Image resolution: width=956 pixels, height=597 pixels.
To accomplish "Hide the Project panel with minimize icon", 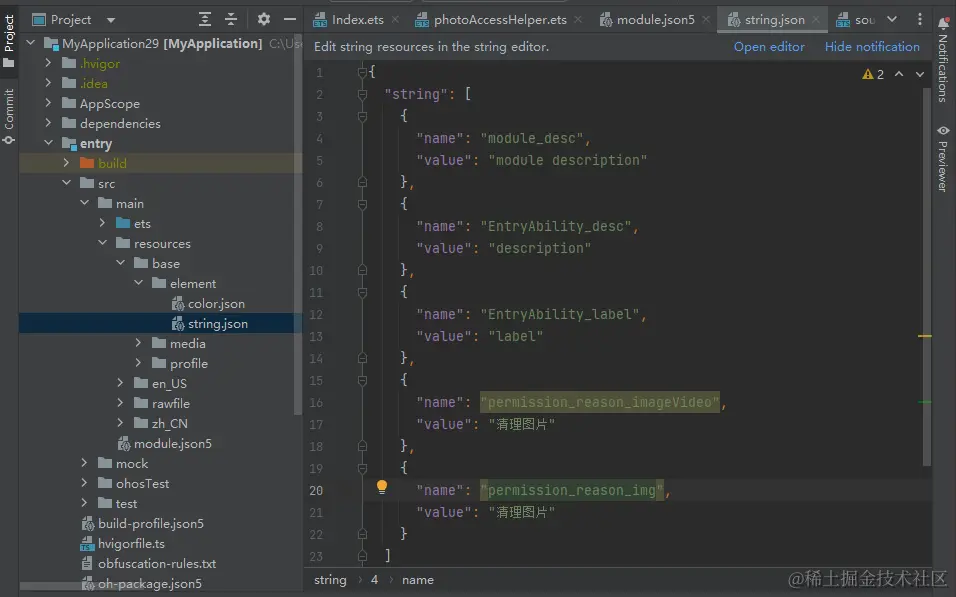I will pyautogui.click(x=288, y=19).
